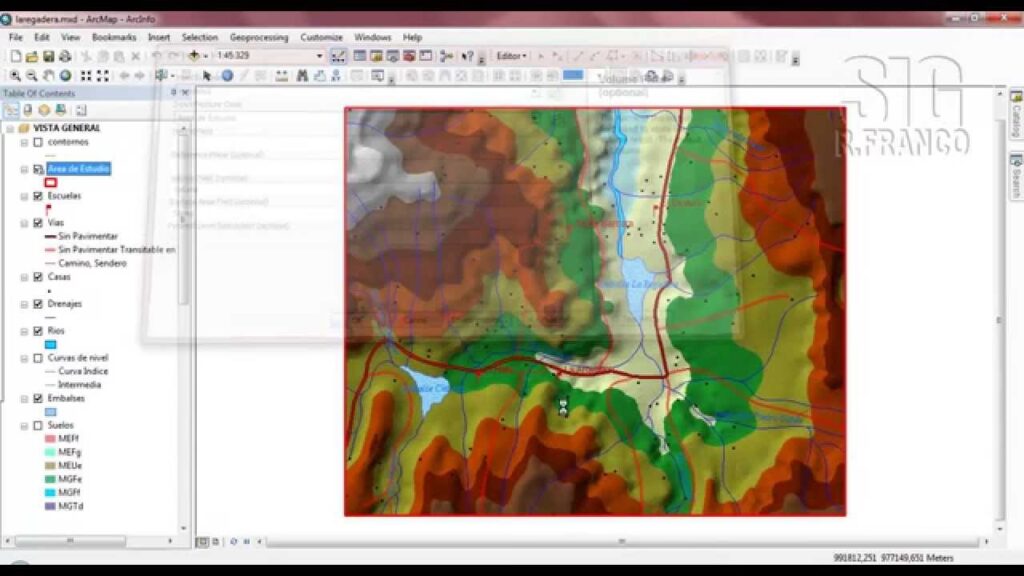Activate the Identify tool
The image size is (1024, 576).
pos(227,75)
